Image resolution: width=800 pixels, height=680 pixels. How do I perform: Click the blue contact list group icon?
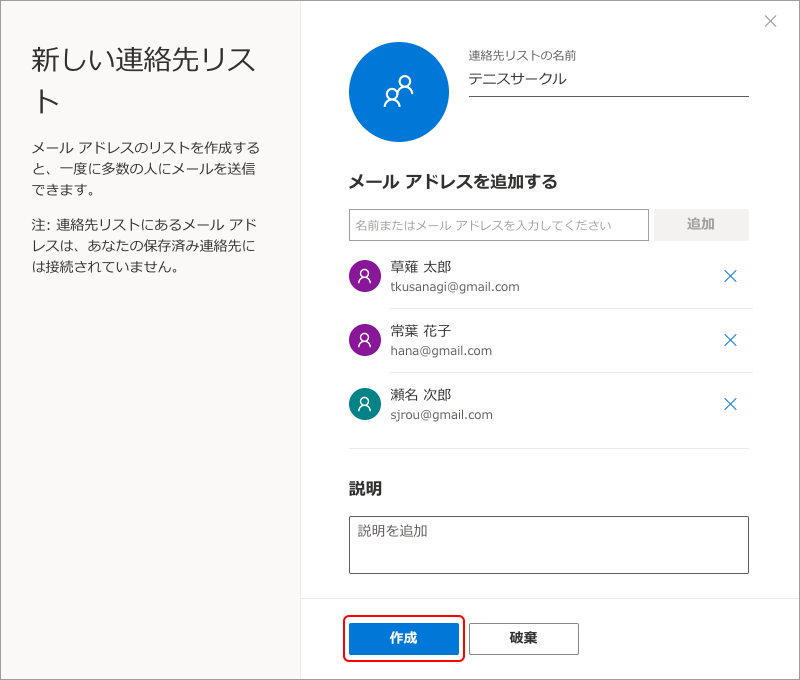[x=398, y=92]
